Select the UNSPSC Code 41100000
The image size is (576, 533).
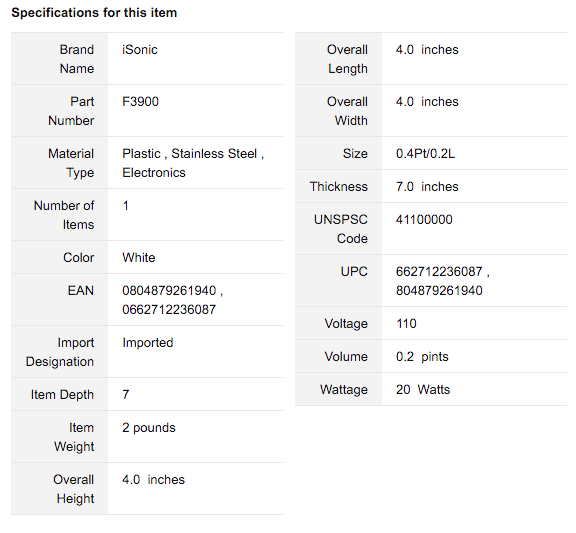pyautogui.click(x=424, y=220)
